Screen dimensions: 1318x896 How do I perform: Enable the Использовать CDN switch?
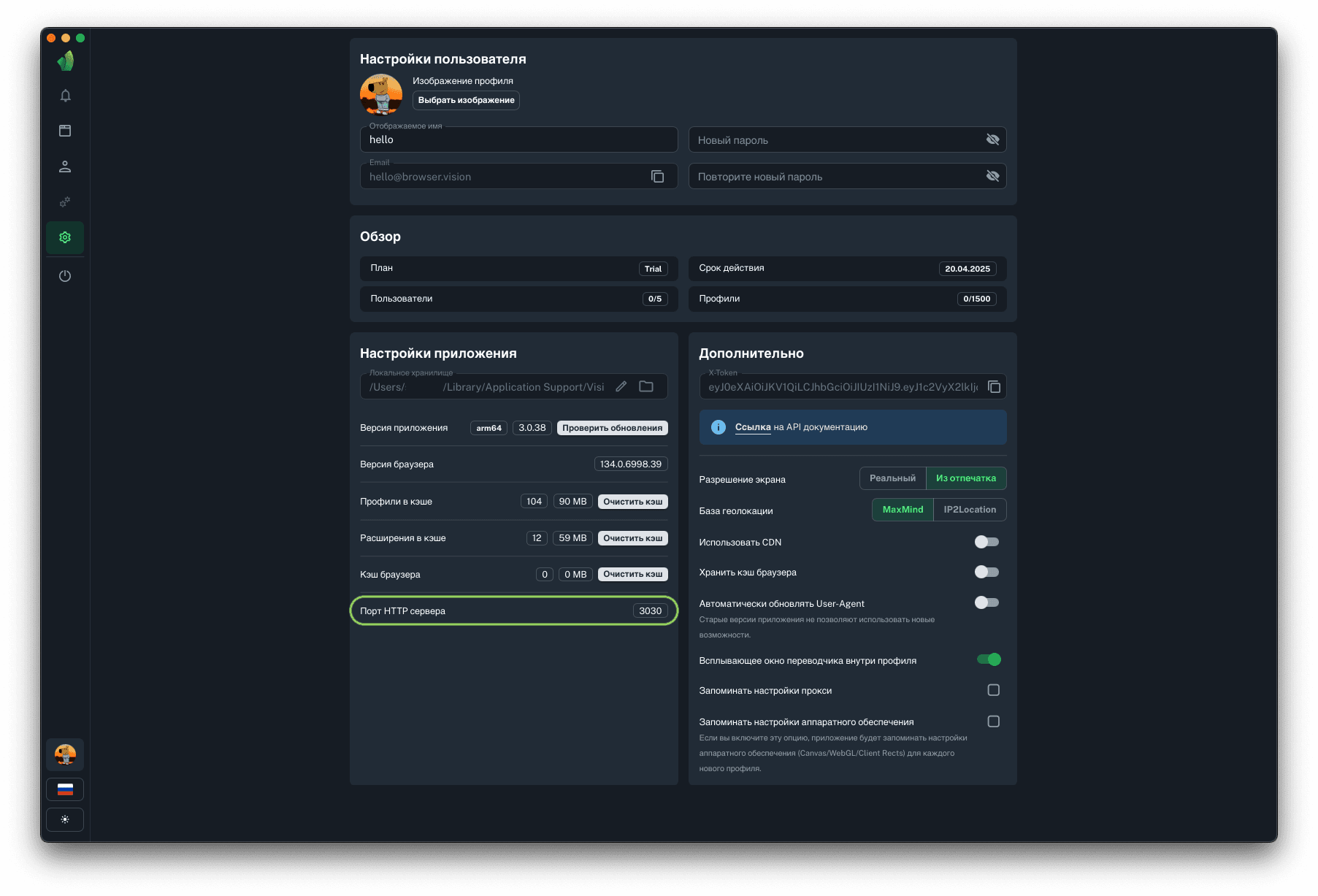point(986,542)
